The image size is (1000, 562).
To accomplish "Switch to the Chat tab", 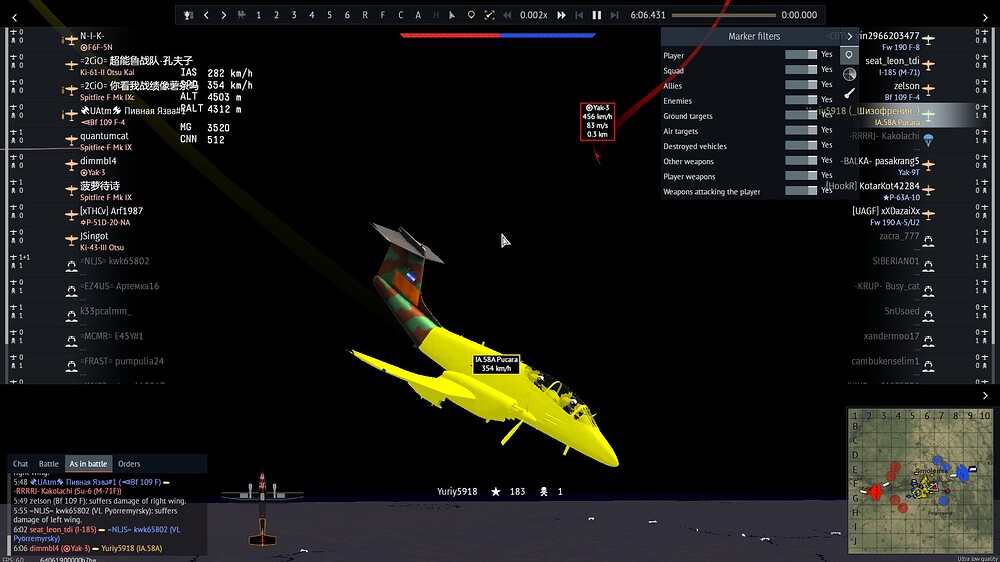I will pyautogui.click(x=20, y=464).
